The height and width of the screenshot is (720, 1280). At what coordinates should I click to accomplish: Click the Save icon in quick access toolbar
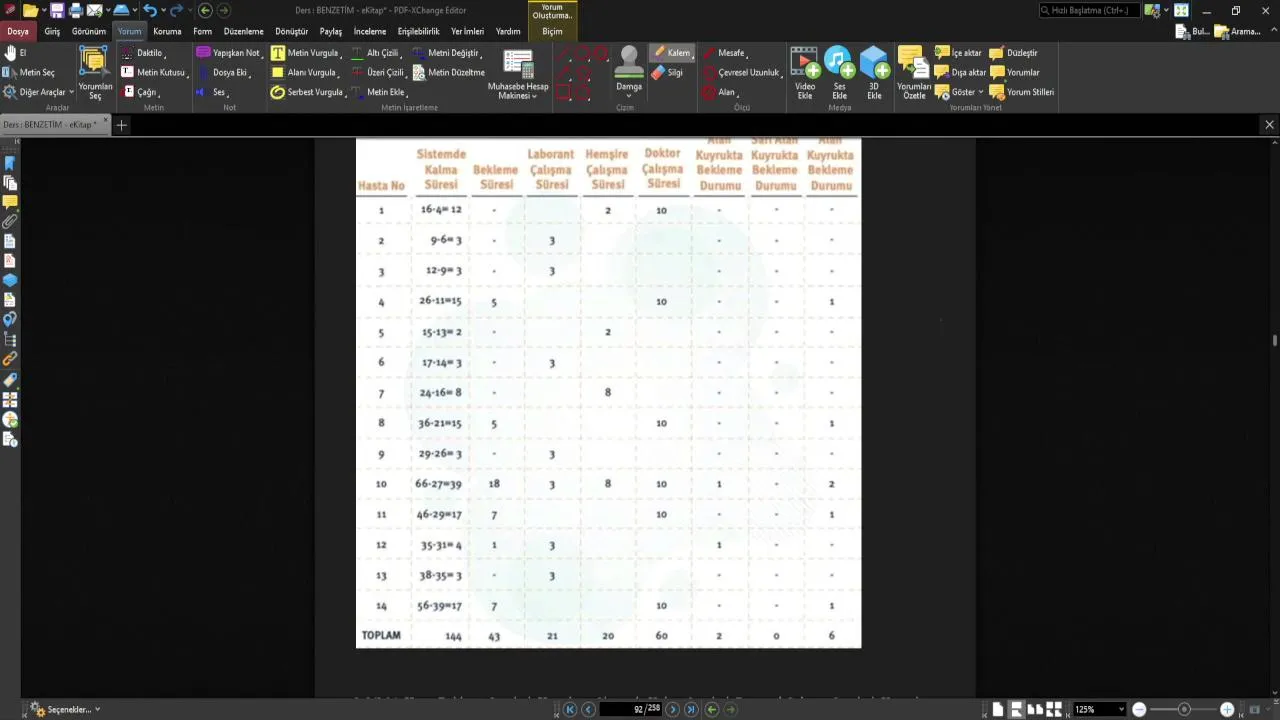tap(57, 10)
